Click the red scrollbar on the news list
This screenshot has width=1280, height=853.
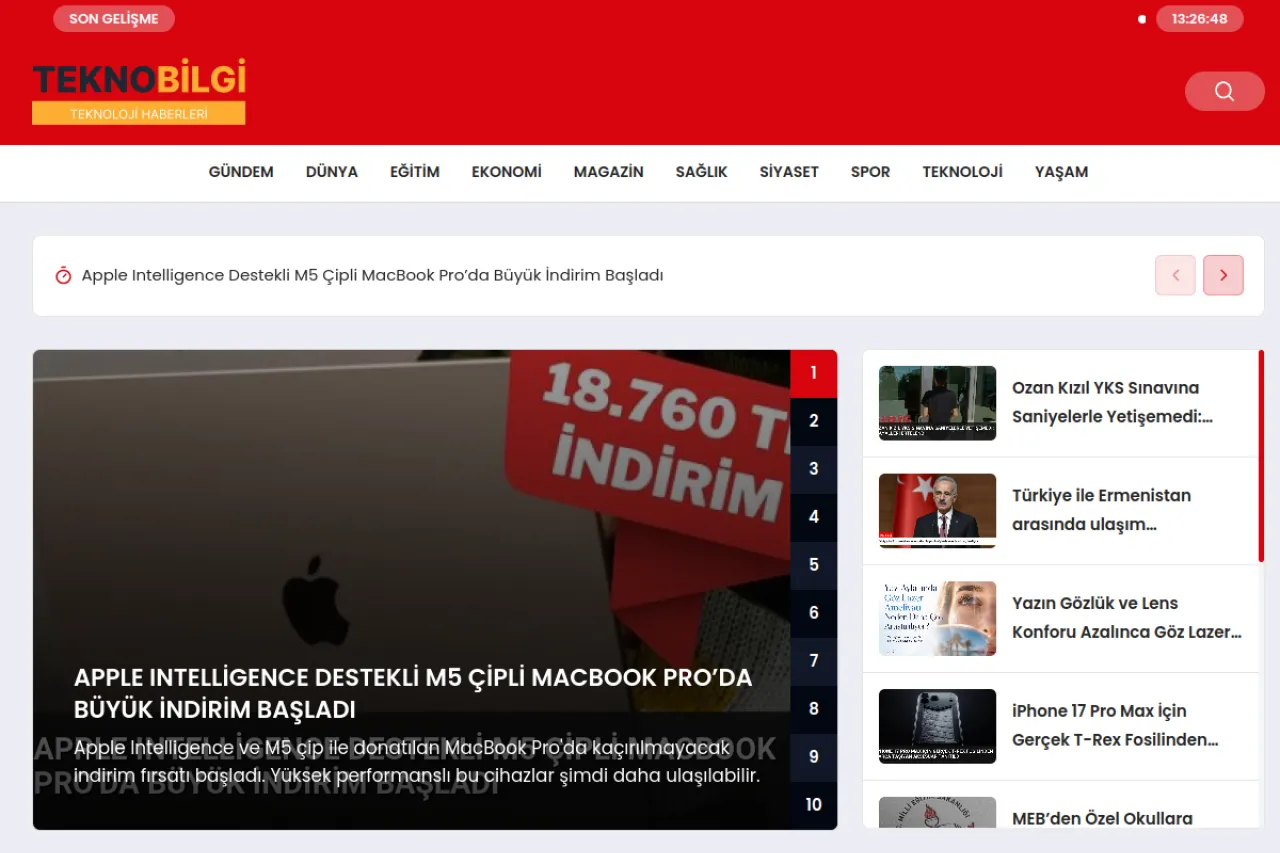1261,456
